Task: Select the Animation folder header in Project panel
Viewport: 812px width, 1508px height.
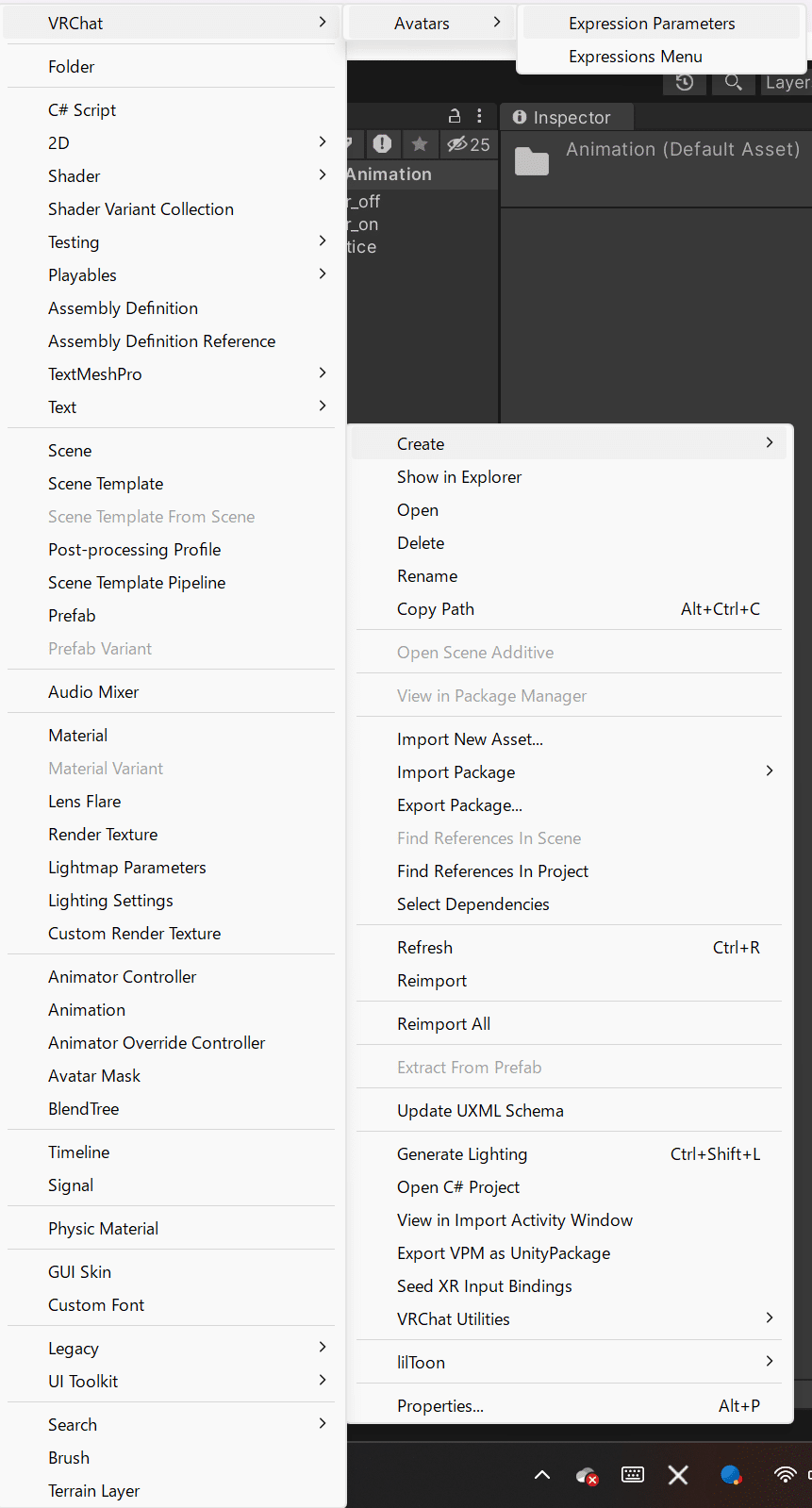Action: click(x=389, y=174)
